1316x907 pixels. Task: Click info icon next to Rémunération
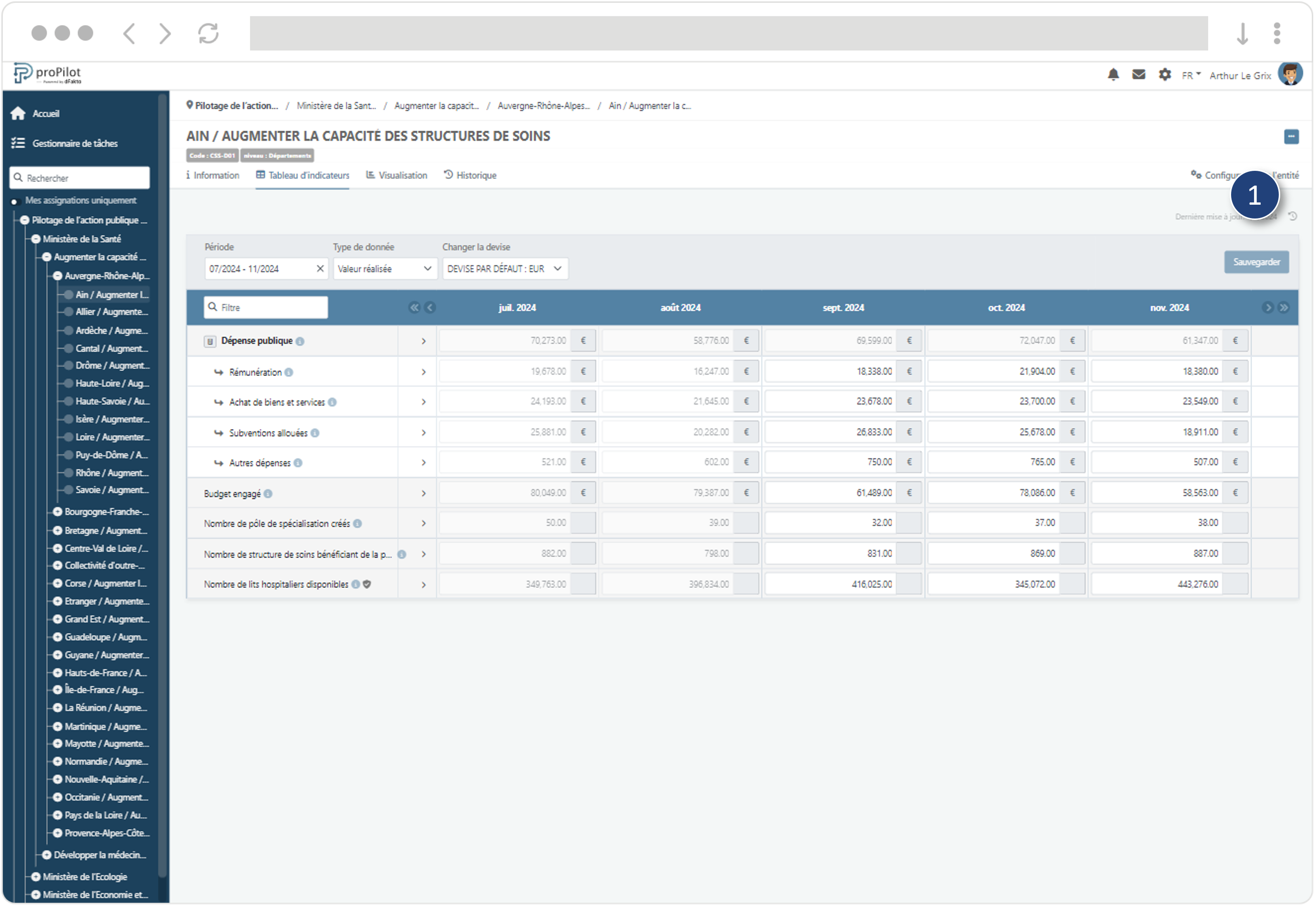(289, 372)
